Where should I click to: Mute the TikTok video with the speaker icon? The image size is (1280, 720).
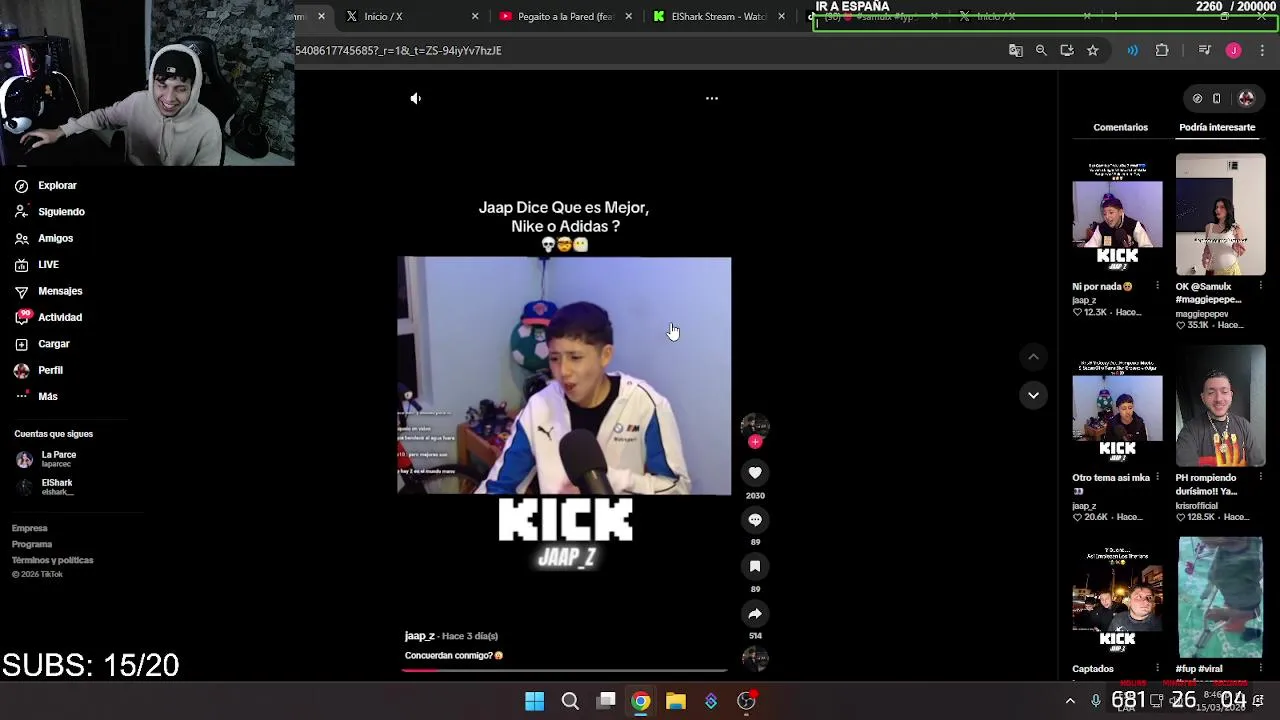coord(416,98)
